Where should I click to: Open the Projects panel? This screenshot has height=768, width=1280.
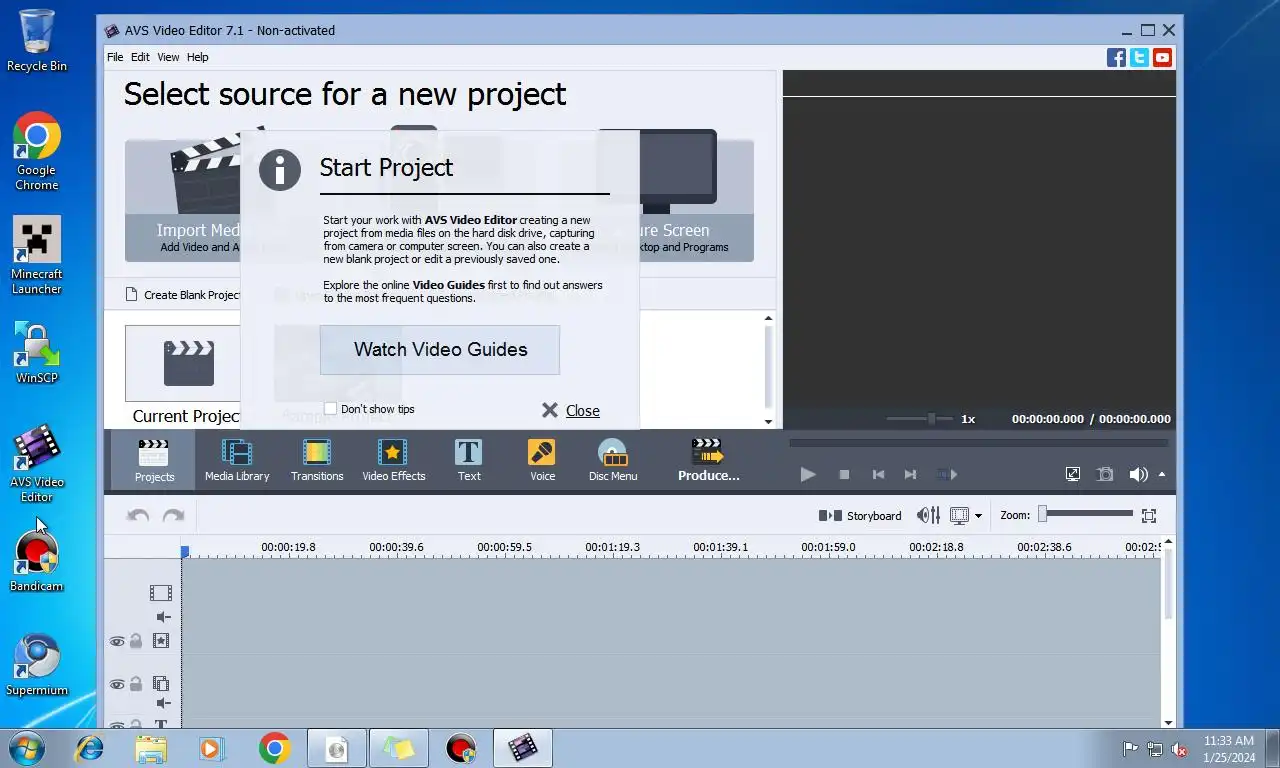pyautogui.click(x=153, y=460)
